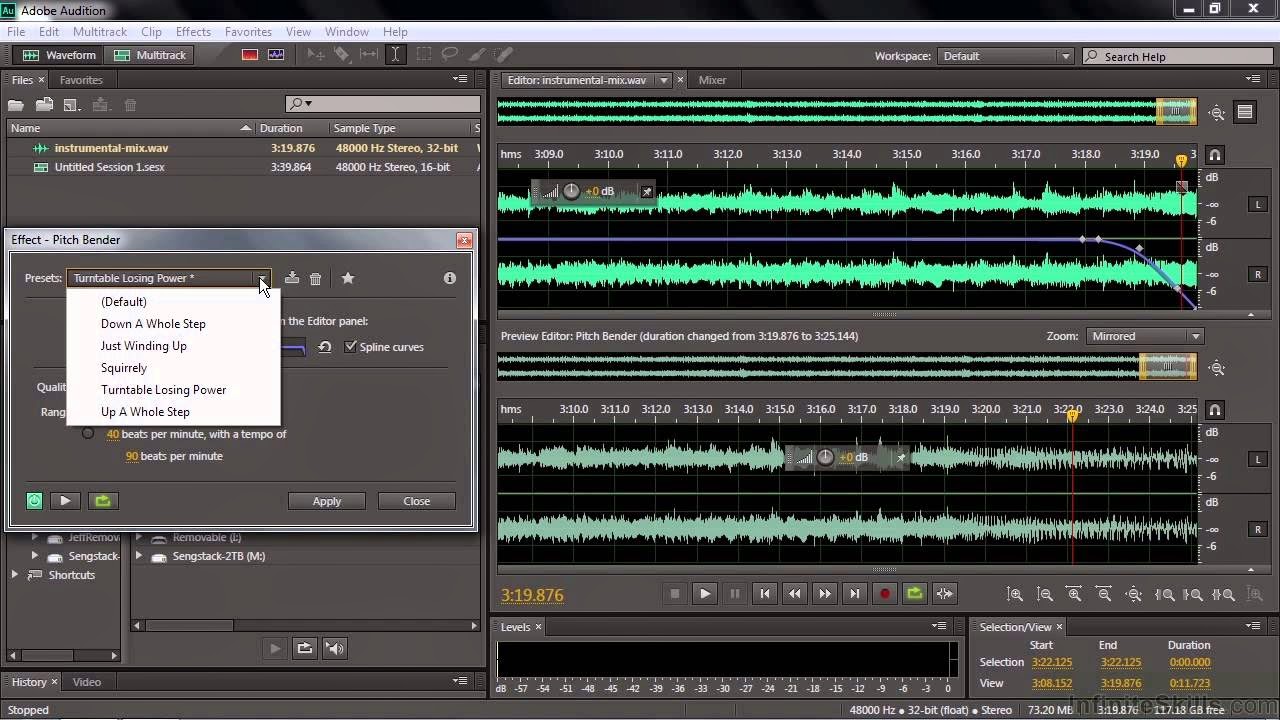Toggle left channel L in Editor

1258,204
